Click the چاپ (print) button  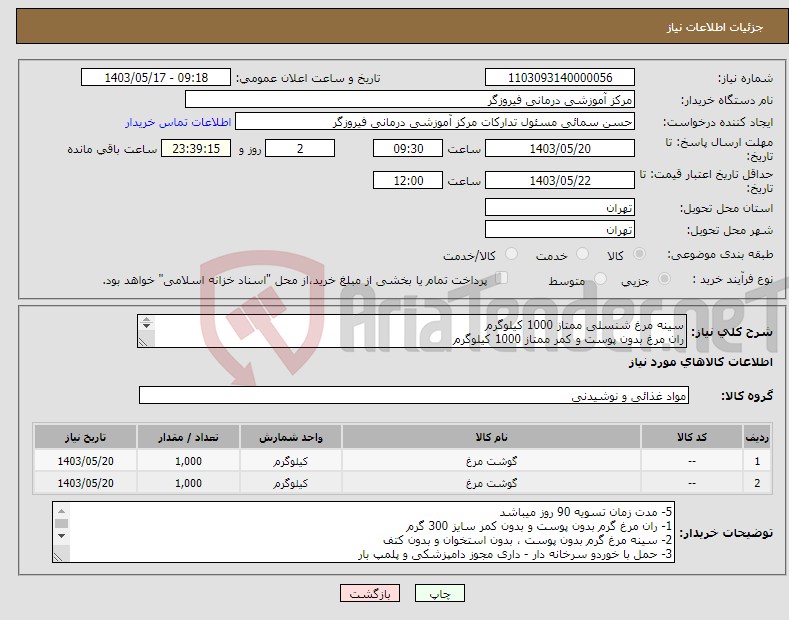(439, 593)
